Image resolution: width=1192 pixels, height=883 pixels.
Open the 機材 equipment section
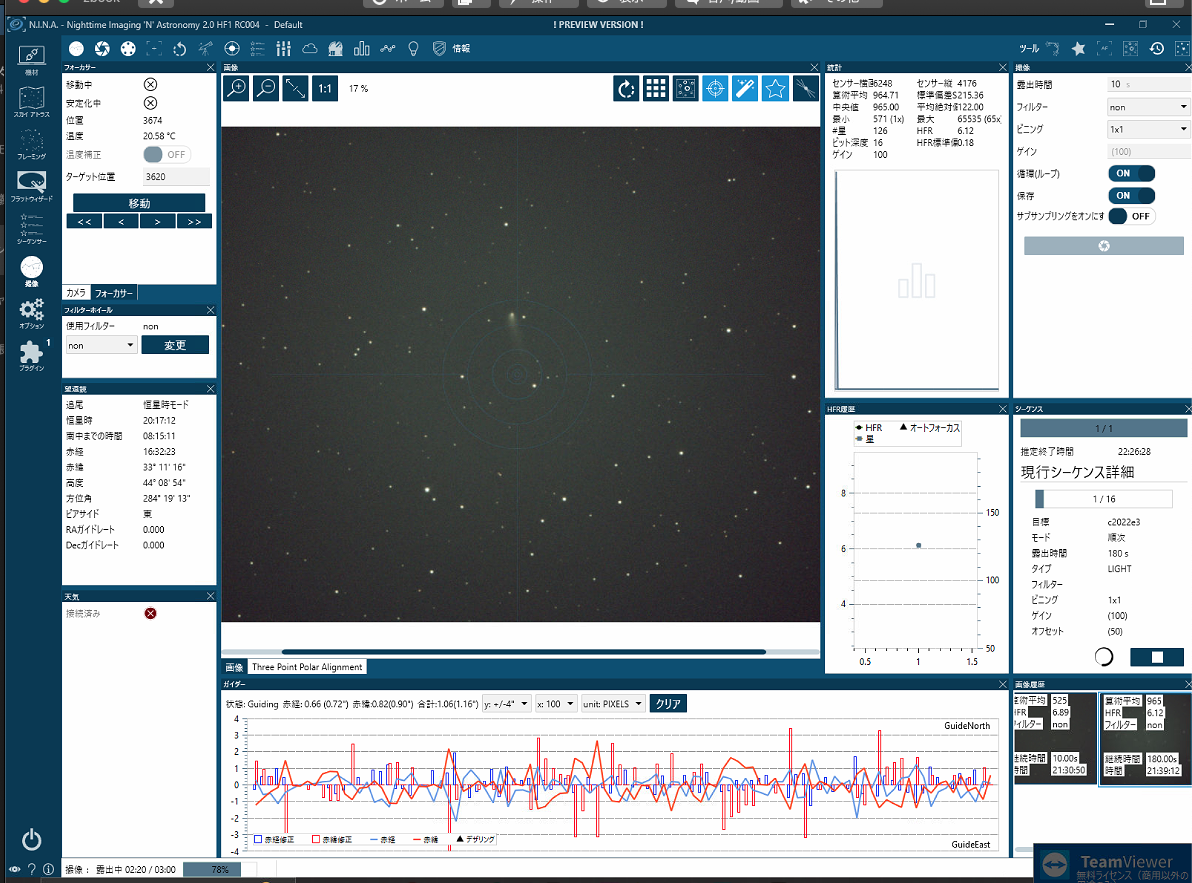(x=31, y=59)
